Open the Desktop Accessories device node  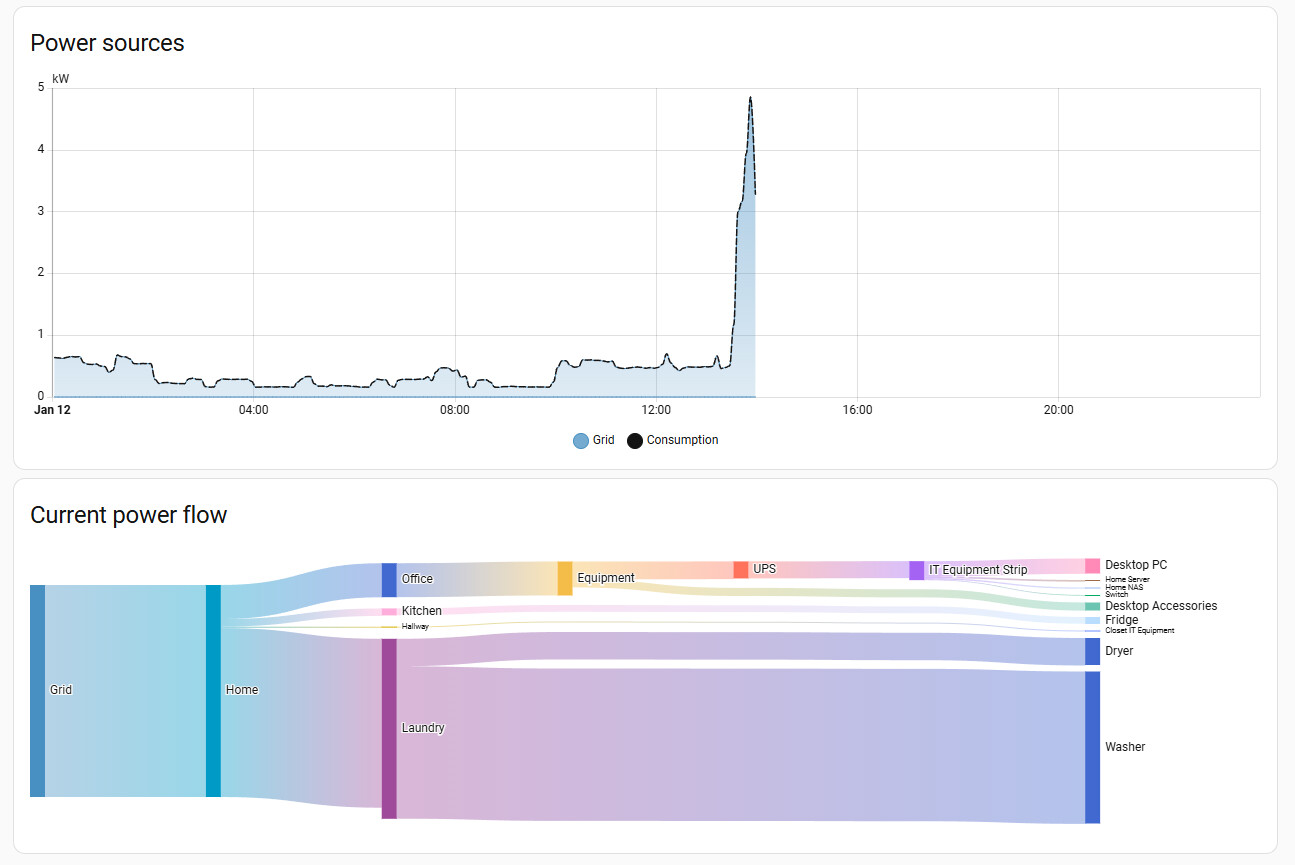[x=1092, y=606]
